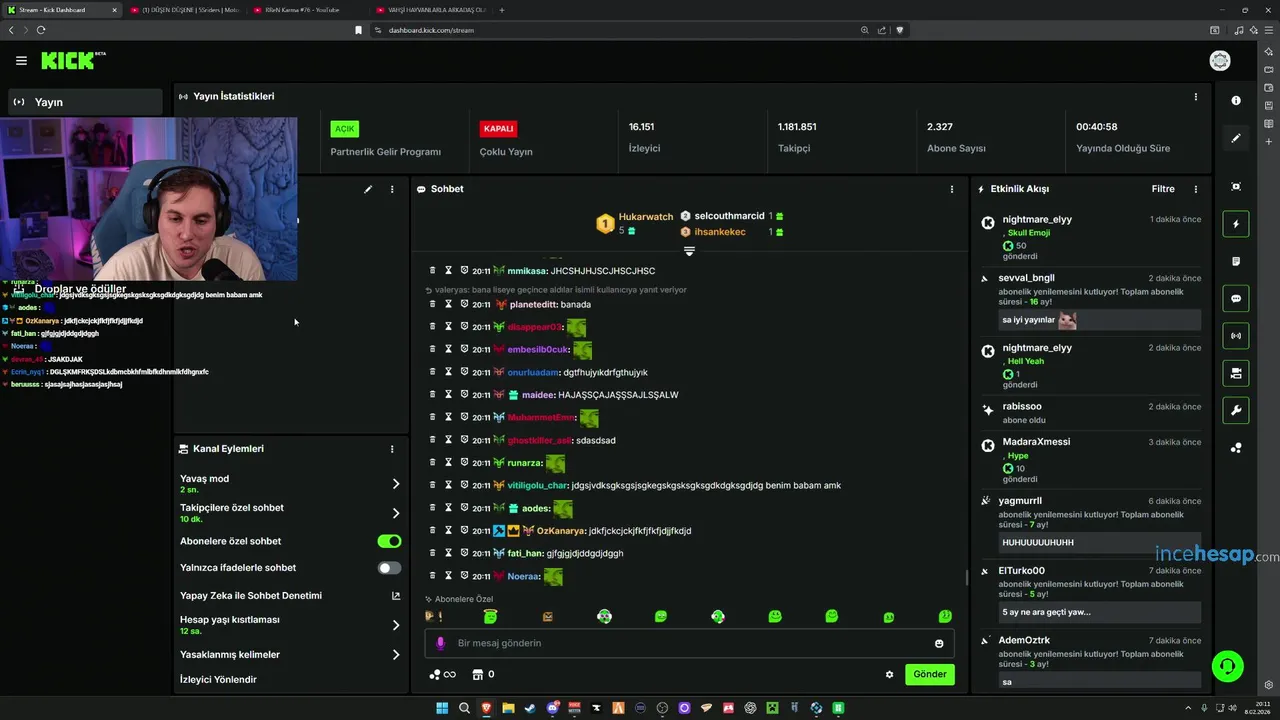Open a new browser tab

coord(502,10)
